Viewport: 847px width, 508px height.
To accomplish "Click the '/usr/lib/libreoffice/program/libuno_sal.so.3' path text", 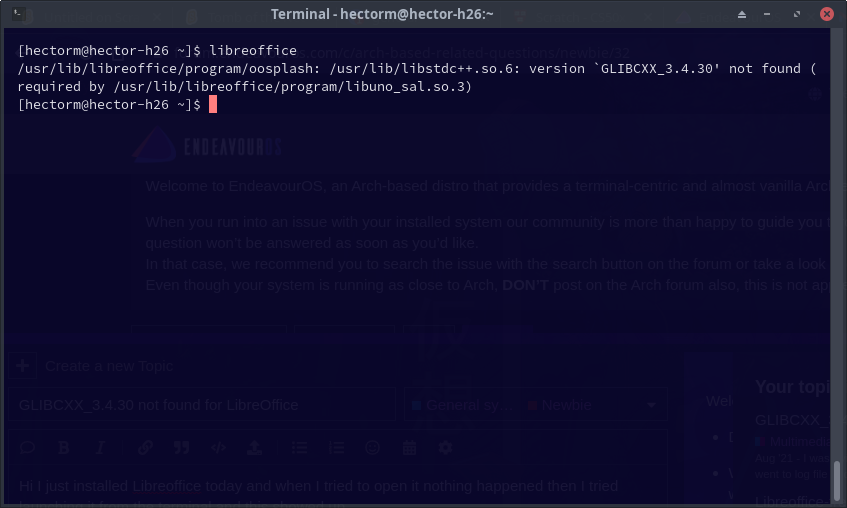I will pyautogui.click(x=288, y=86).
